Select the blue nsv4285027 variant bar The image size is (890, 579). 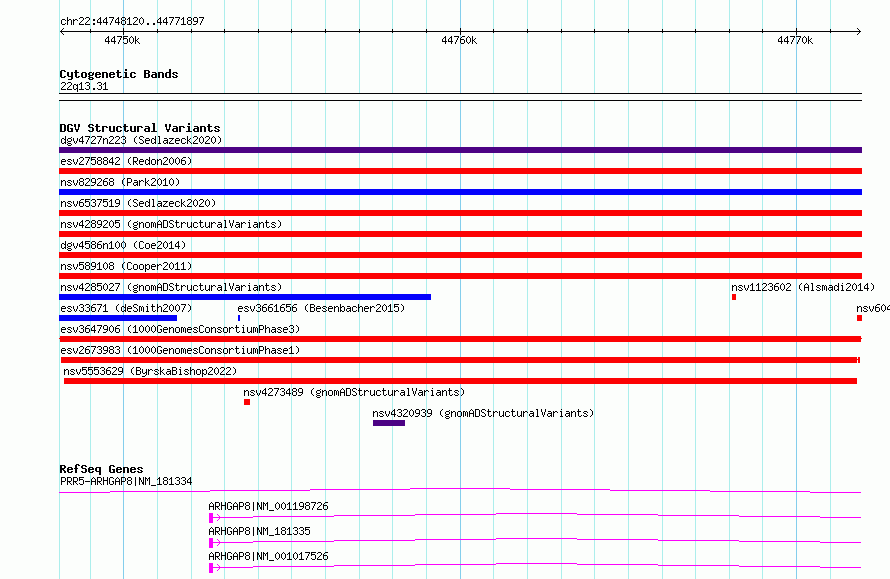tap(245, 297)
